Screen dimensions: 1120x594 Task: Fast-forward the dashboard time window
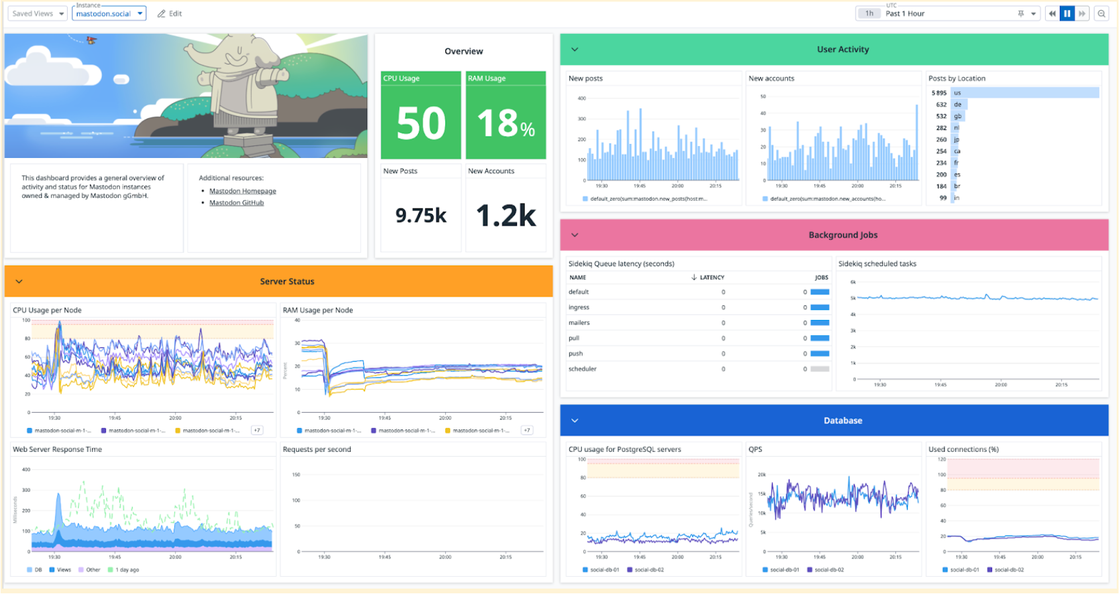1081,13
